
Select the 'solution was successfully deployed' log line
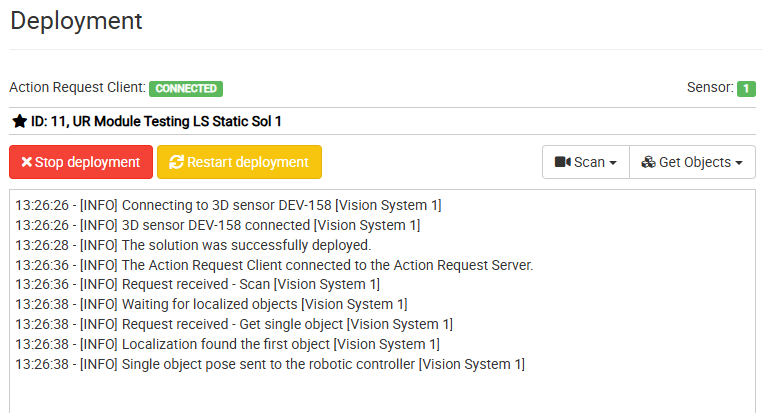[x=193, y=245]
